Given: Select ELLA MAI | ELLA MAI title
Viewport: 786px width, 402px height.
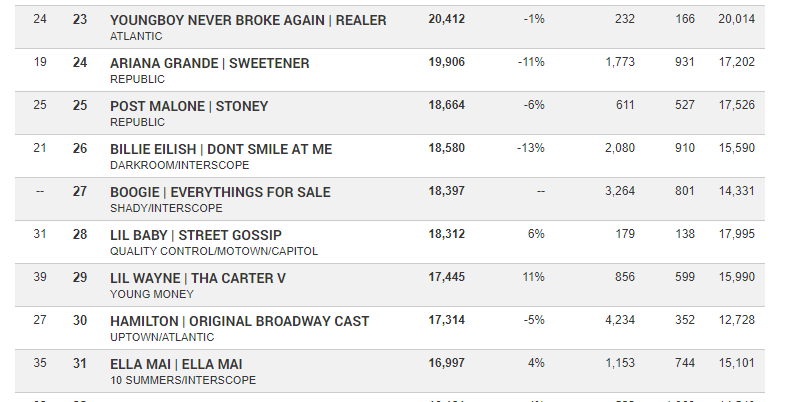Looking at the screenshot, I should pos(176,364).
